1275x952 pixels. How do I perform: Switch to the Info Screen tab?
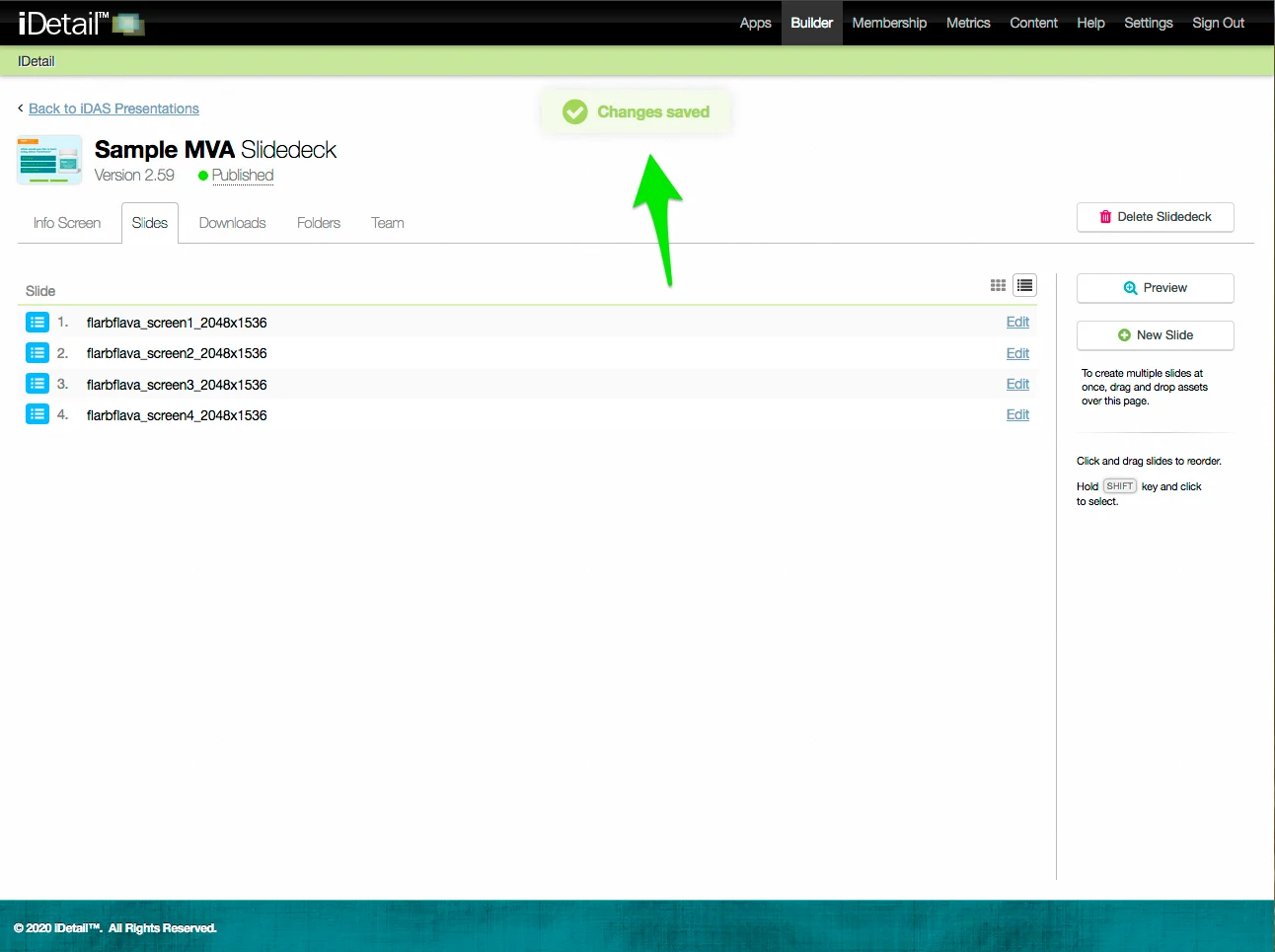click(67, 223)
